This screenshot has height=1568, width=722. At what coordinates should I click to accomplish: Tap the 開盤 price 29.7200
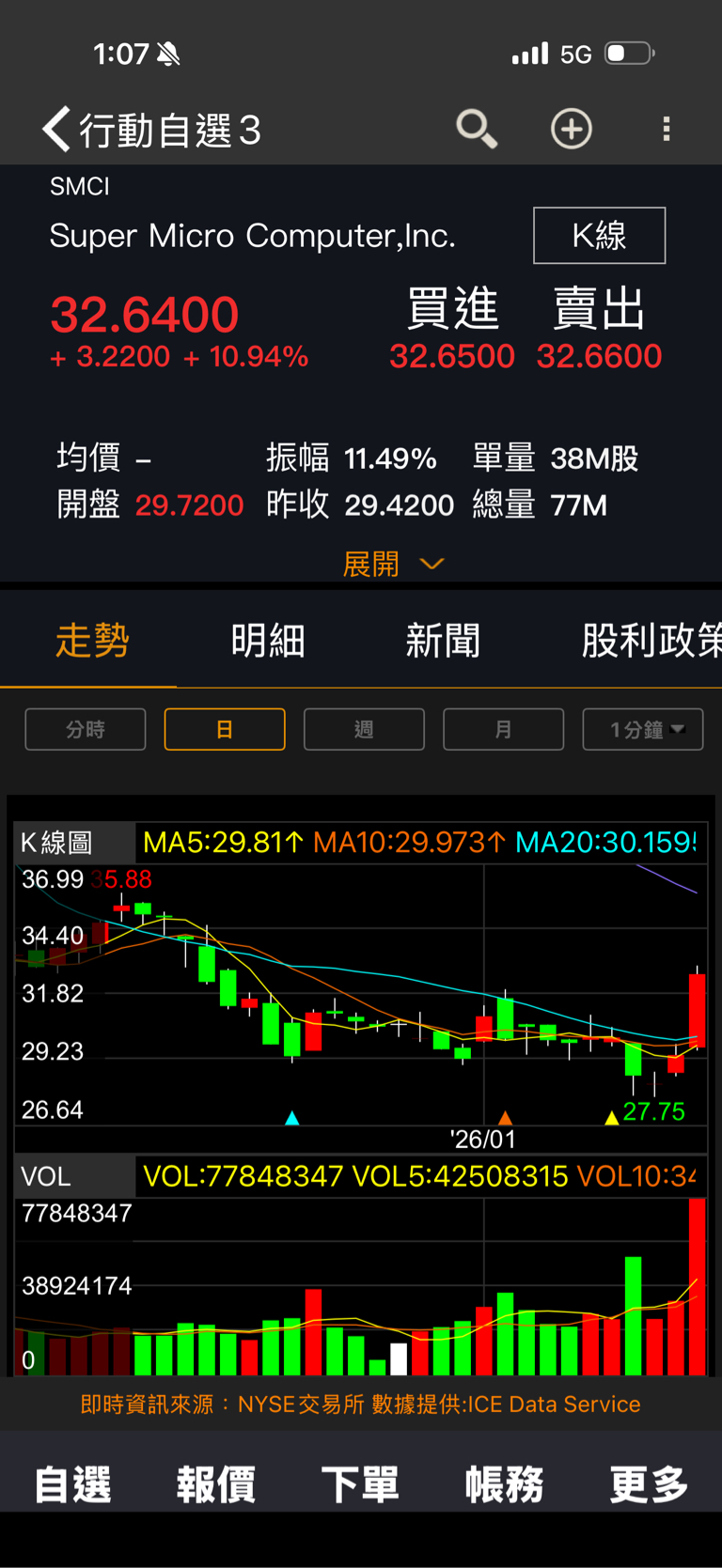click(x=189, y=505)
